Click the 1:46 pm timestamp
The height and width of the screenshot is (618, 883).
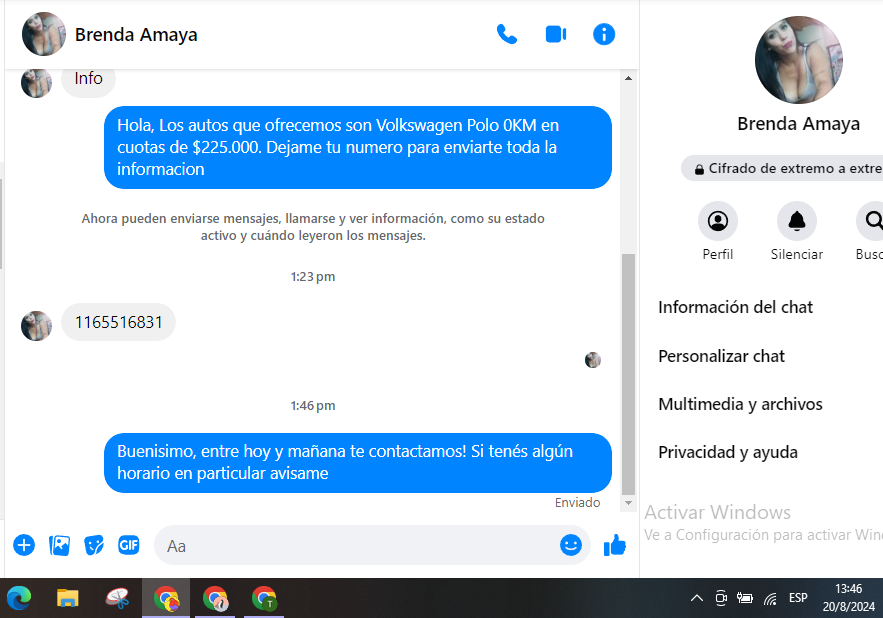[313, 406]
